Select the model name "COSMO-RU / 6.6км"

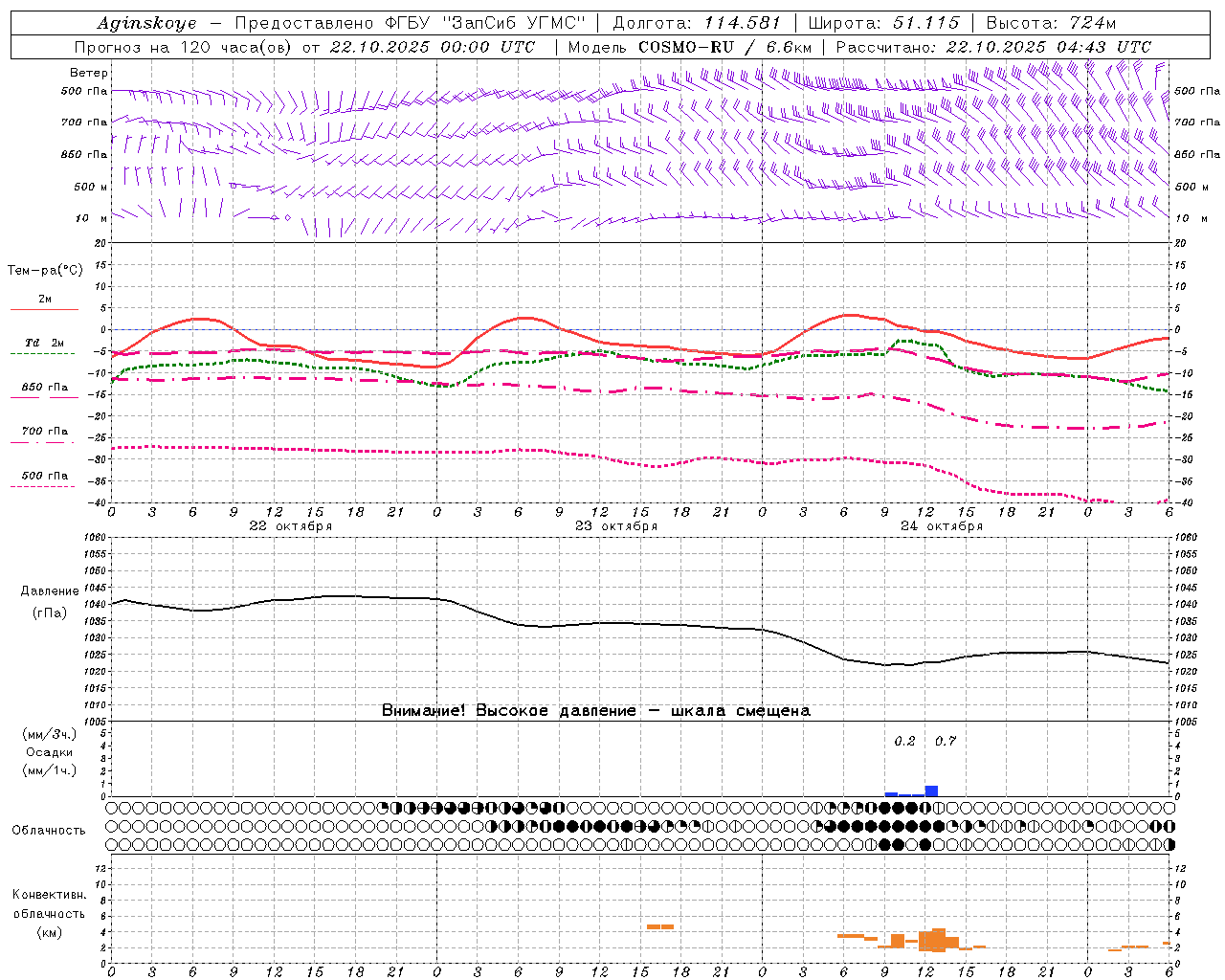pyautogui.click(x=725, y=47)
